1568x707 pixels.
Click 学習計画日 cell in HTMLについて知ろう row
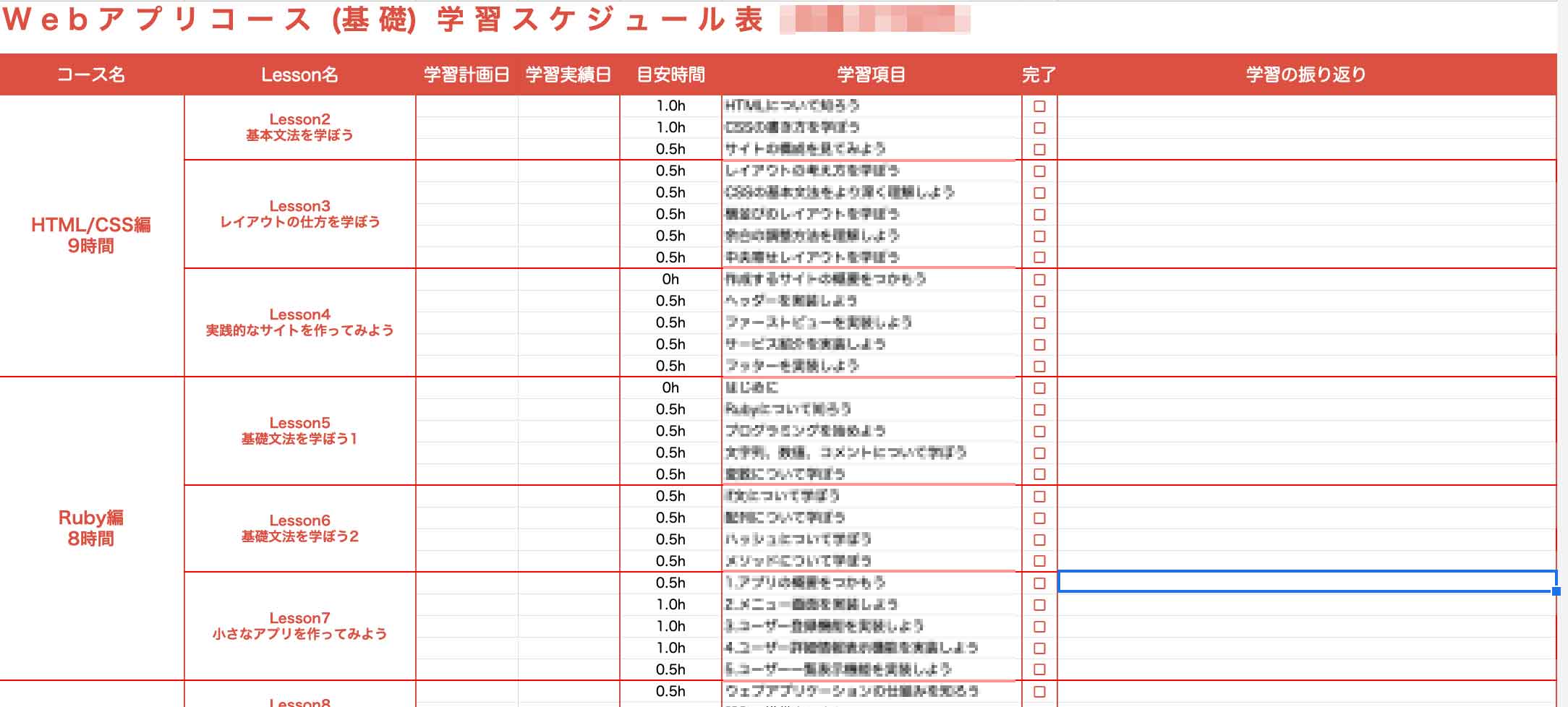[x=466, y=106]
